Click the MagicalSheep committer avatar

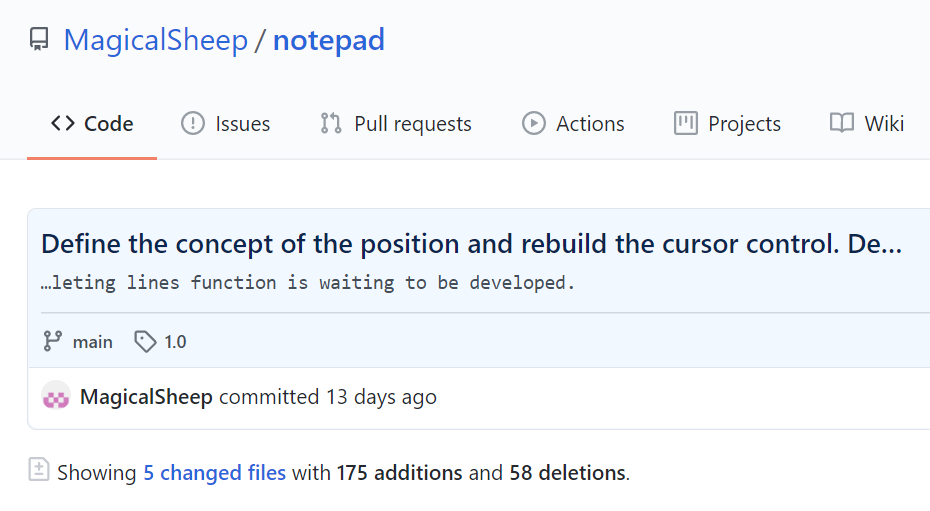(x=56, y=397)
